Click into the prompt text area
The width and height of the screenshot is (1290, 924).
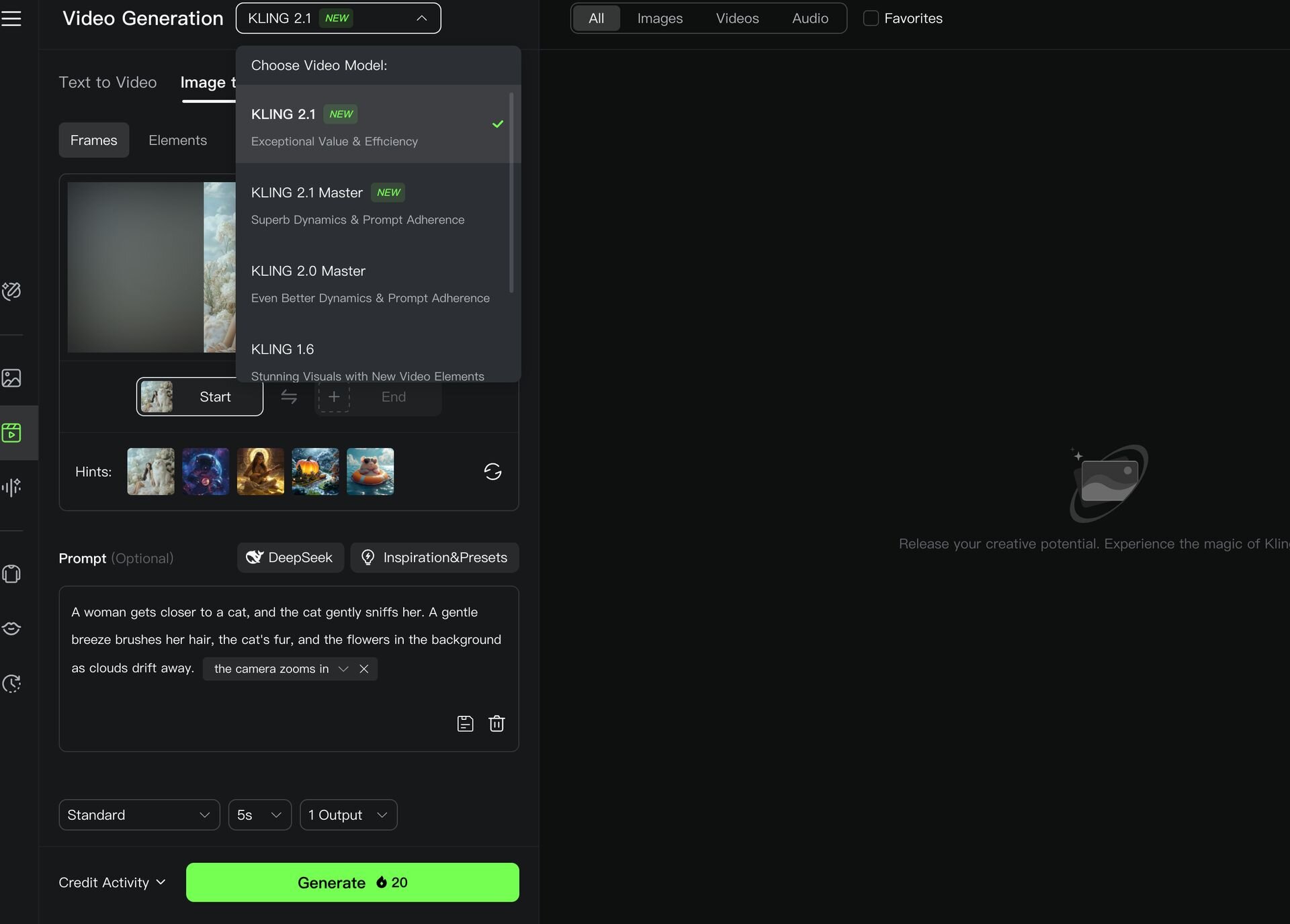[289, 669]
